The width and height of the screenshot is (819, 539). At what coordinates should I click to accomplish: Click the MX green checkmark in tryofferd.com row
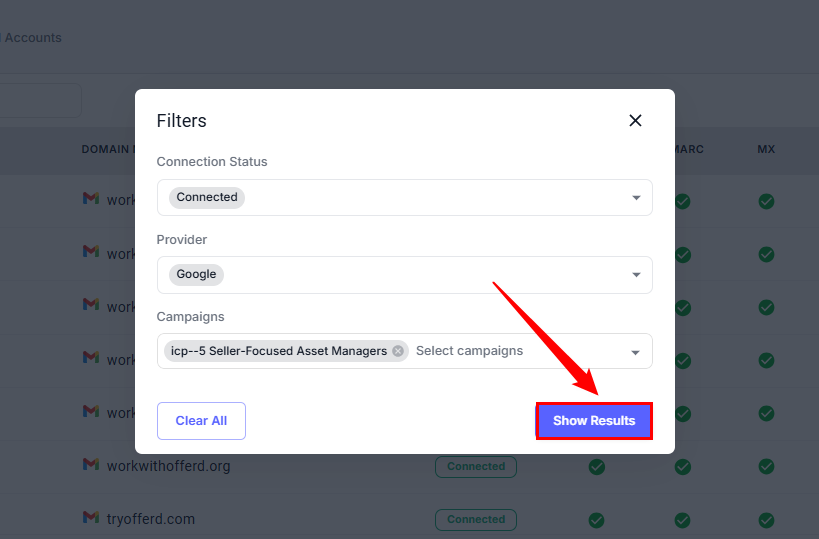coord(766,520)
